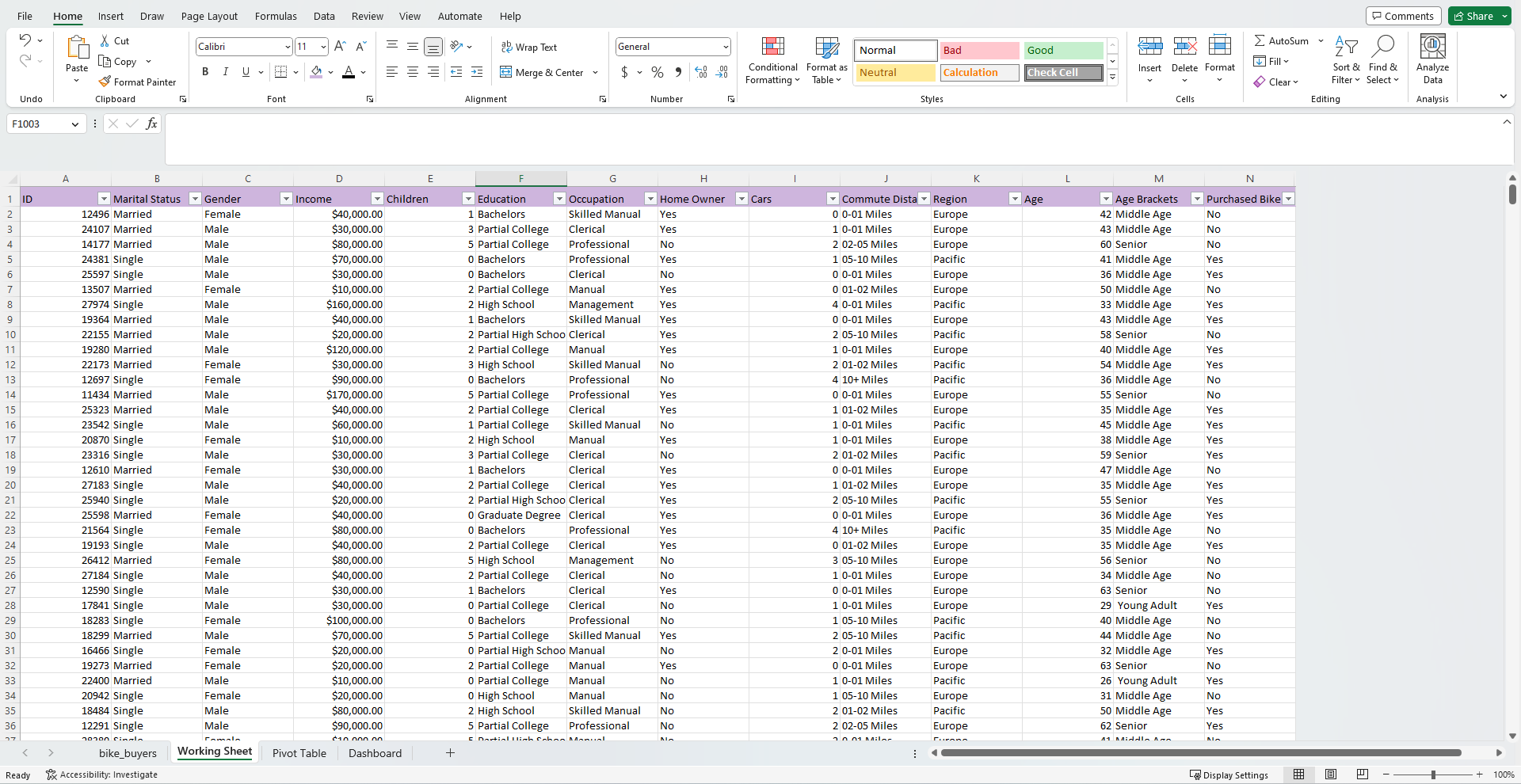Open the Income column filter dropdown
This screenshot has width=1521, height=784.
[377, 199]
